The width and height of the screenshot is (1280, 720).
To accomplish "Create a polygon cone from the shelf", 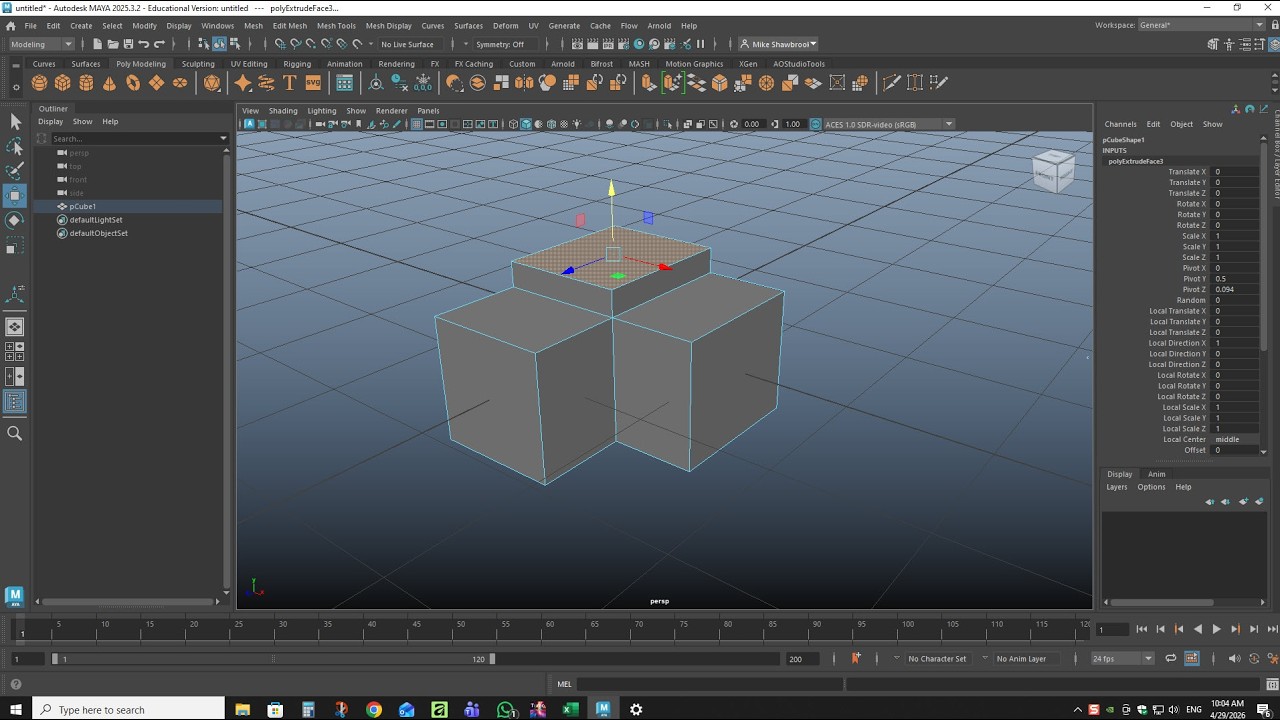I will [x=109, y=83].
